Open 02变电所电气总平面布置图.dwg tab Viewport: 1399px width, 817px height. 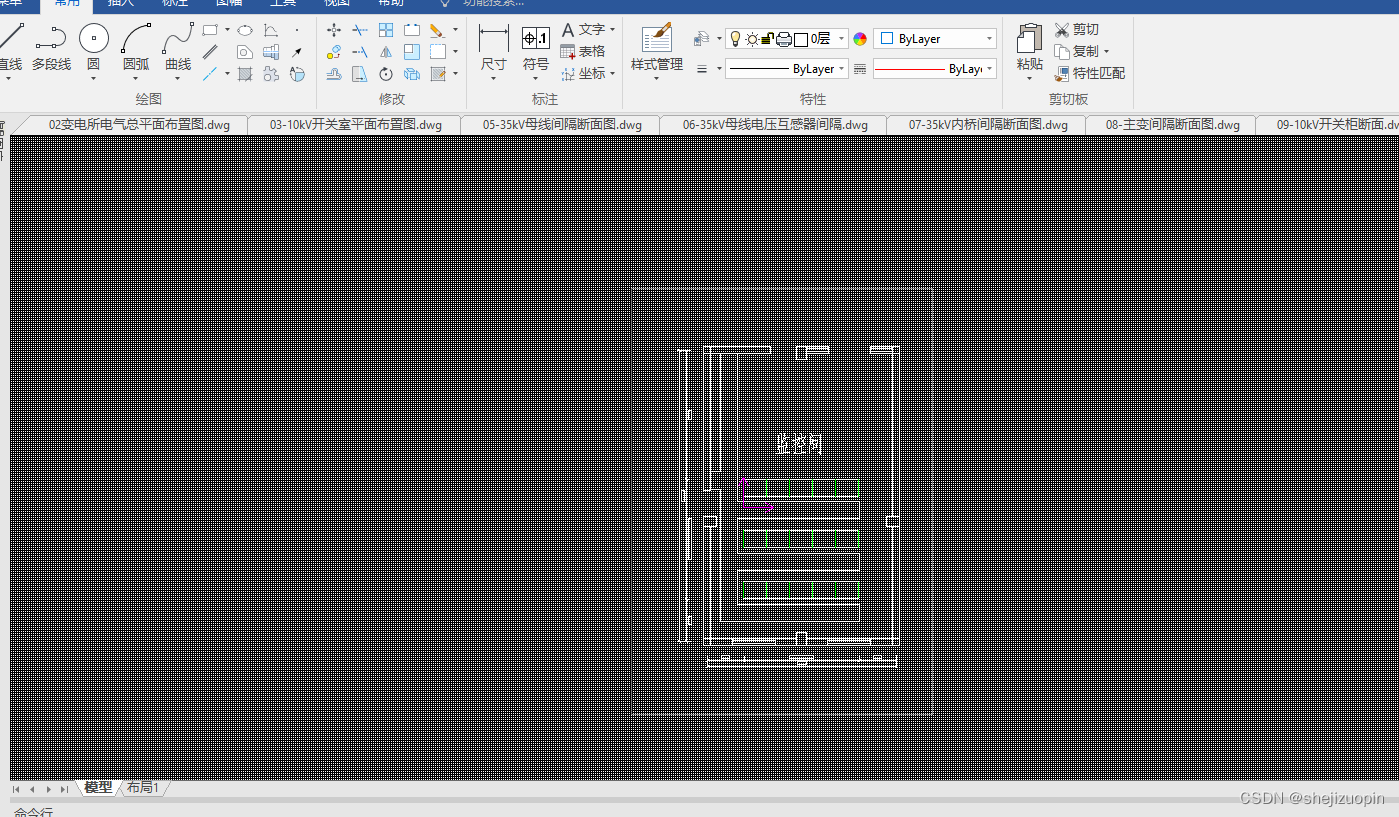140,125
